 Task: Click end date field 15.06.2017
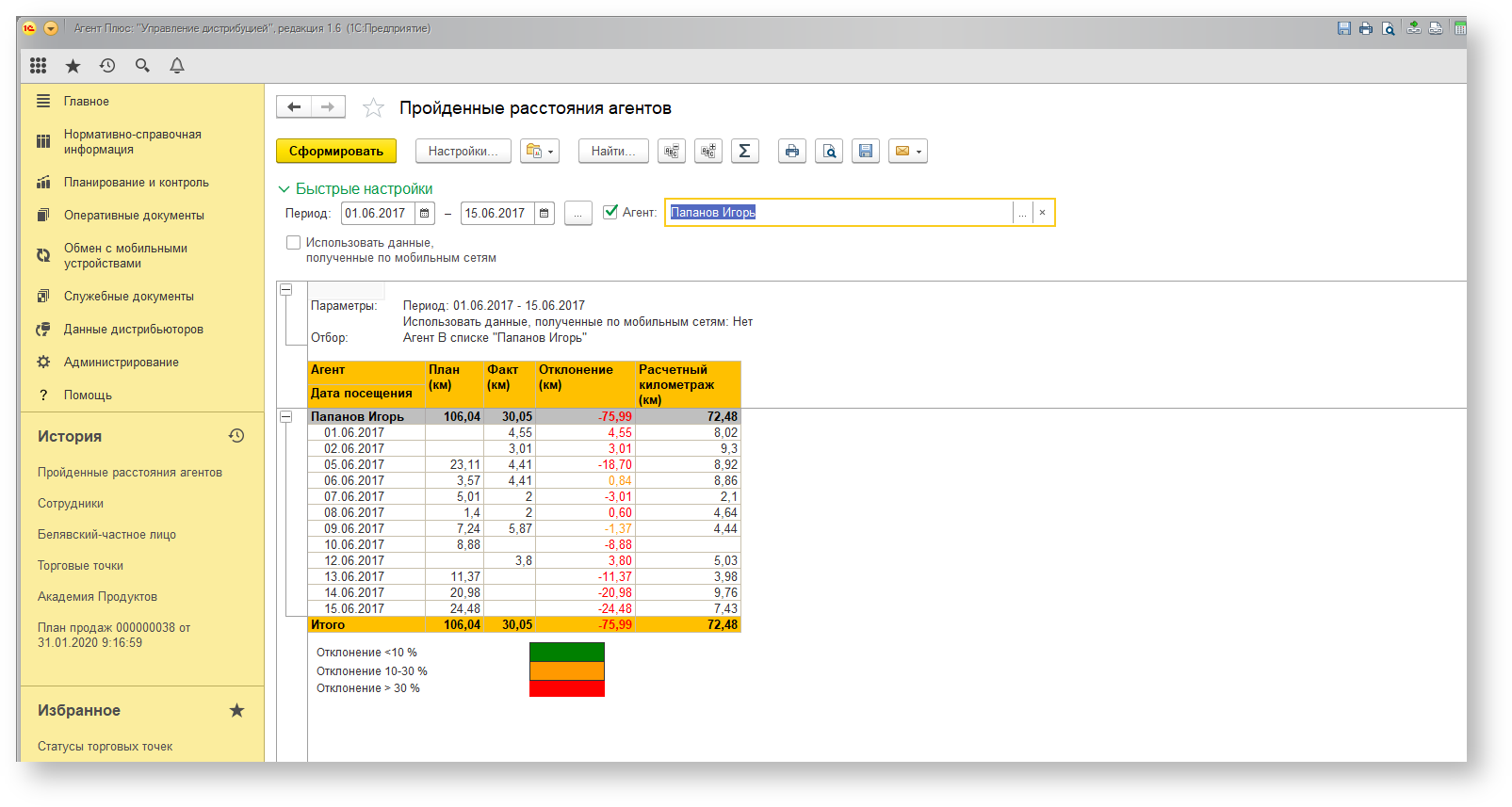point(497,213)
